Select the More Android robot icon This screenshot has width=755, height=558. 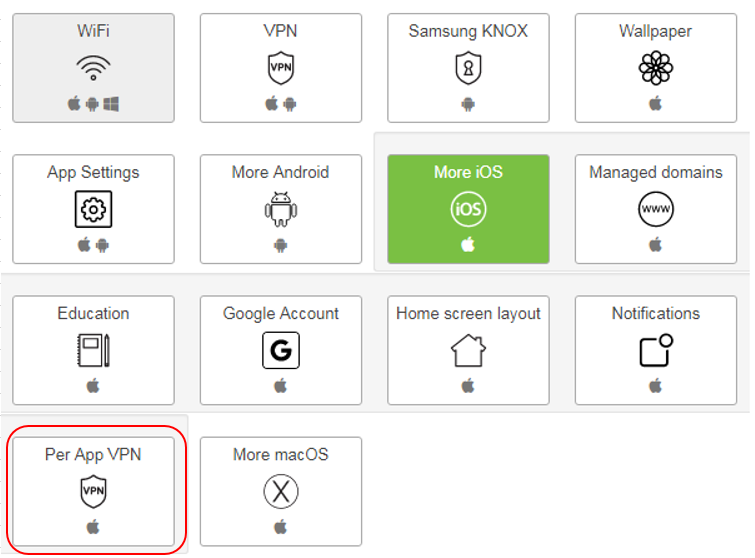281,209
